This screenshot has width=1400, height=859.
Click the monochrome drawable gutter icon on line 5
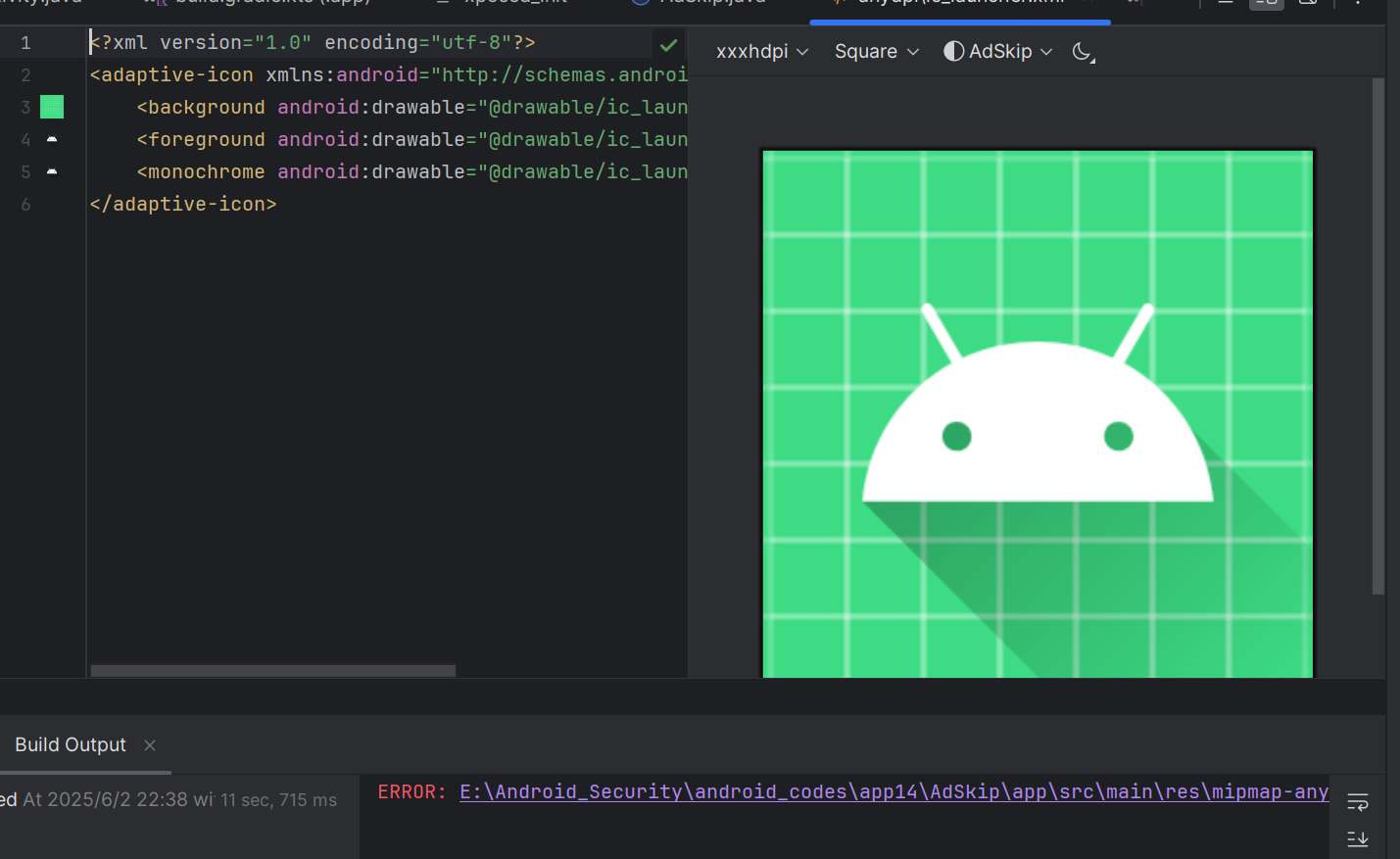coord(52,171)
